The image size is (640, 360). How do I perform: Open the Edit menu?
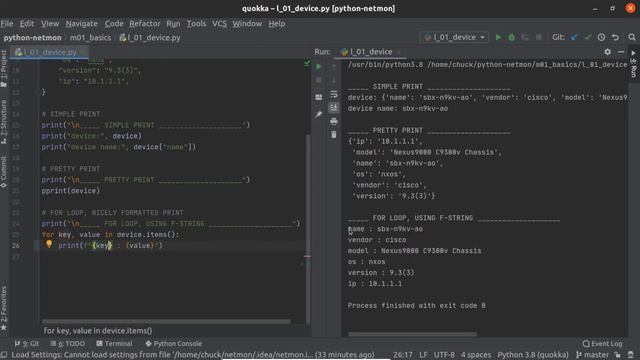(27, 24)
